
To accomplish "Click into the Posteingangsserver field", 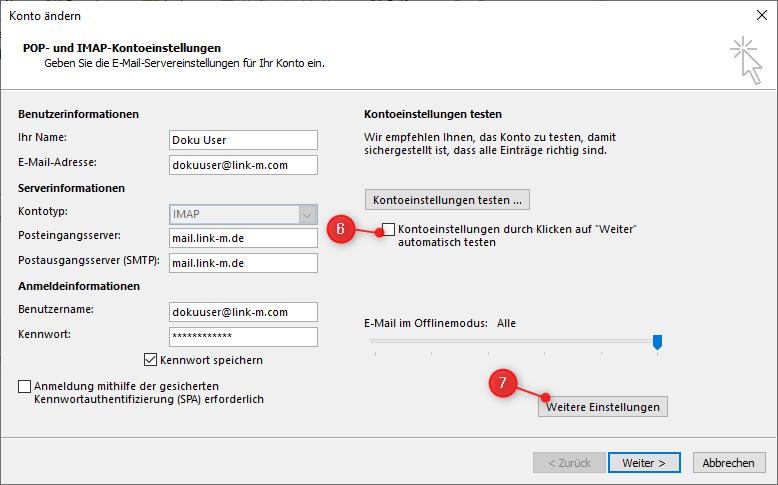I will (243, 237).
